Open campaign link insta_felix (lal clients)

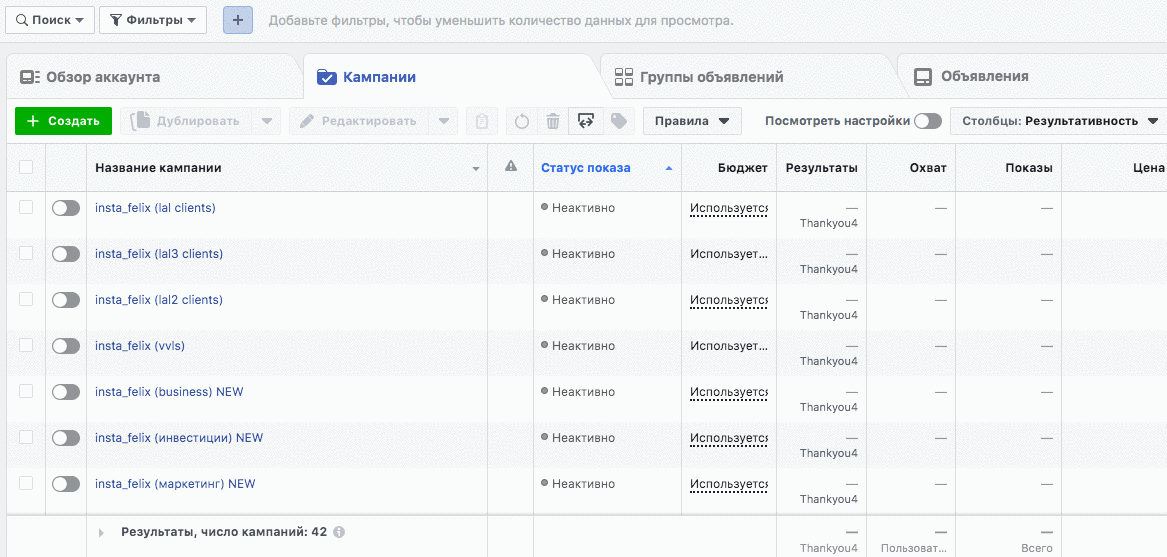coord(156,208)
